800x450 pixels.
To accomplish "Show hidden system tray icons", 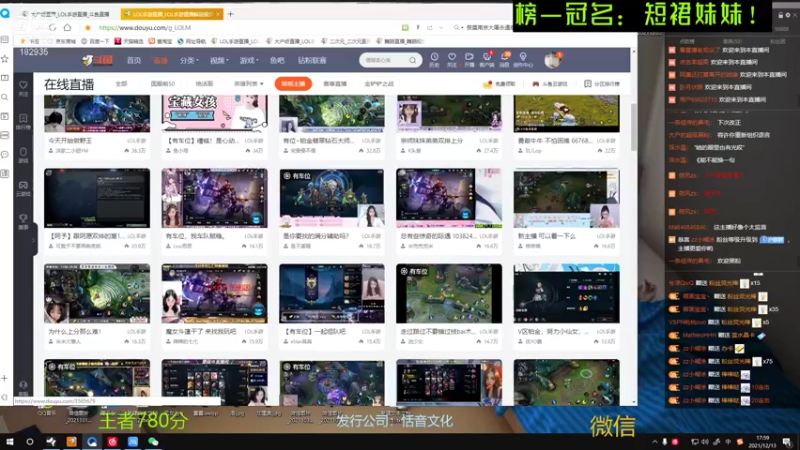I will pyautogui.click(x=655, y=442).
